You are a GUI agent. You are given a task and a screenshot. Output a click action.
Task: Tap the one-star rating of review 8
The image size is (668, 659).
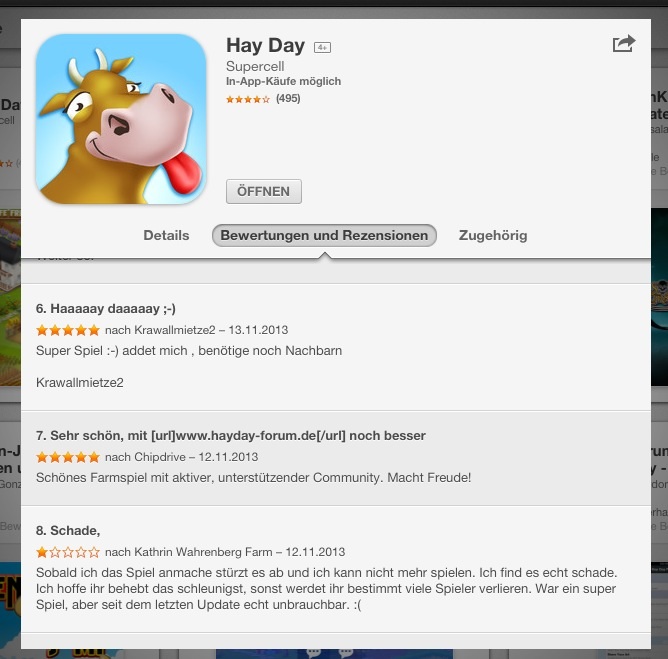[68, 552]
